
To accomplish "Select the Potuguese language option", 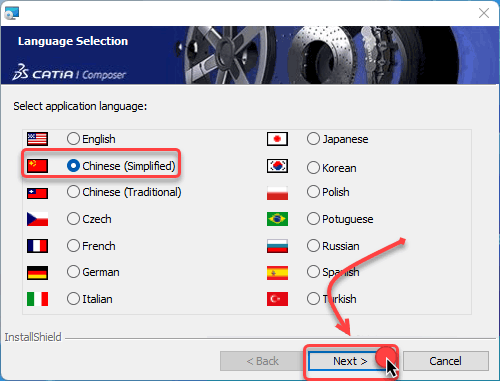I will point(313,219).
